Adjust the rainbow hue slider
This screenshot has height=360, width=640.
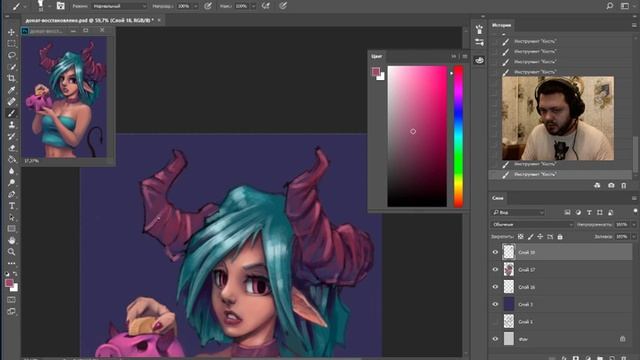(458, 137)
